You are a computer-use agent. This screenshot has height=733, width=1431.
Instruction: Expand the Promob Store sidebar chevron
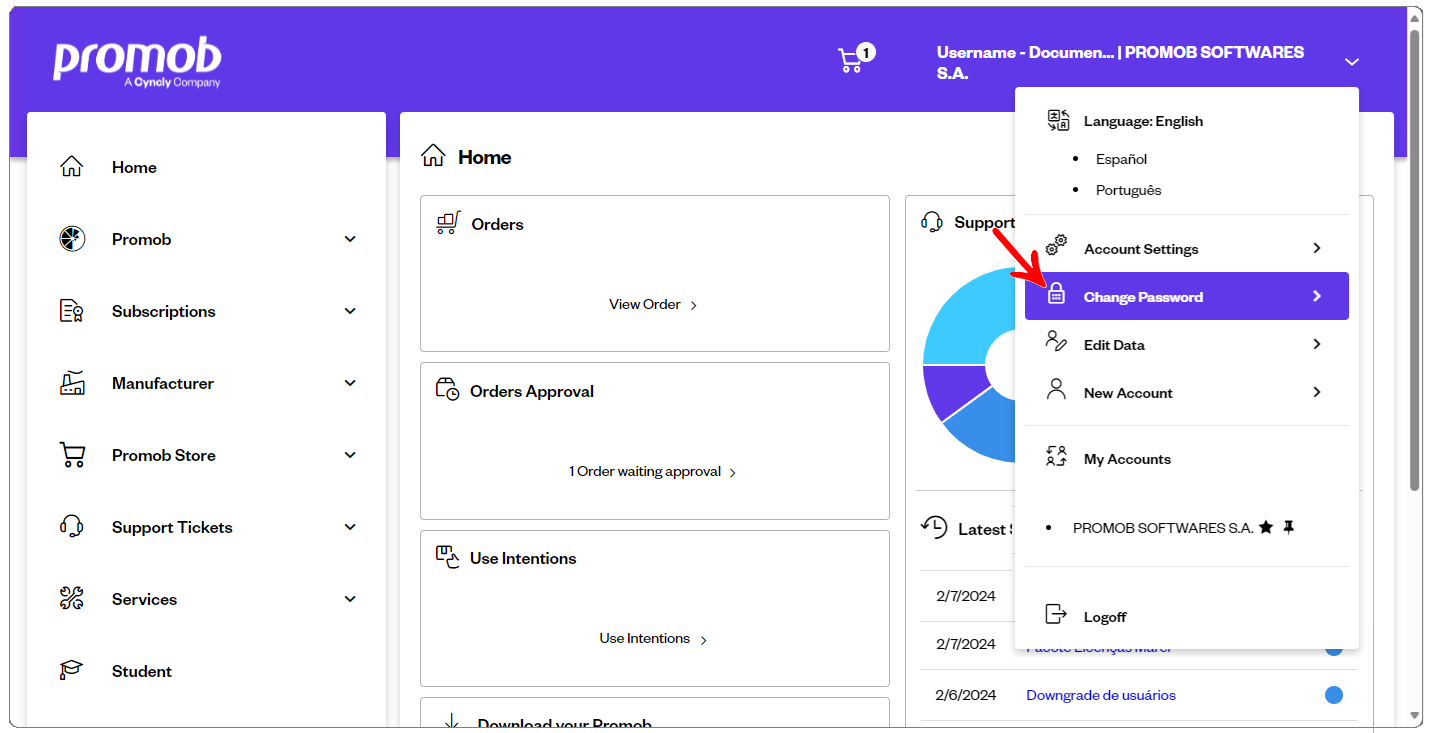click(350, 455)
